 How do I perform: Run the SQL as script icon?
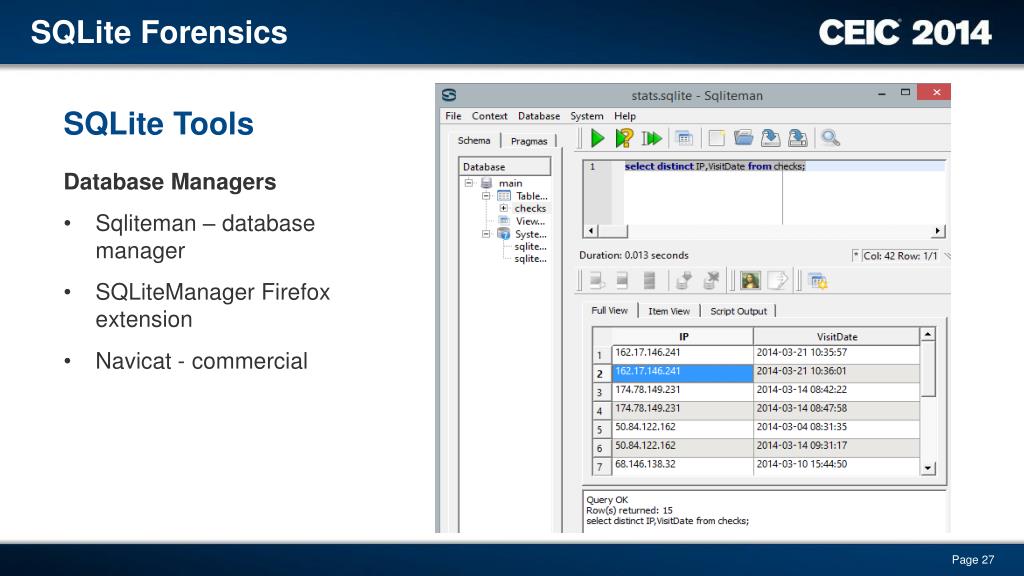point(652,138)
